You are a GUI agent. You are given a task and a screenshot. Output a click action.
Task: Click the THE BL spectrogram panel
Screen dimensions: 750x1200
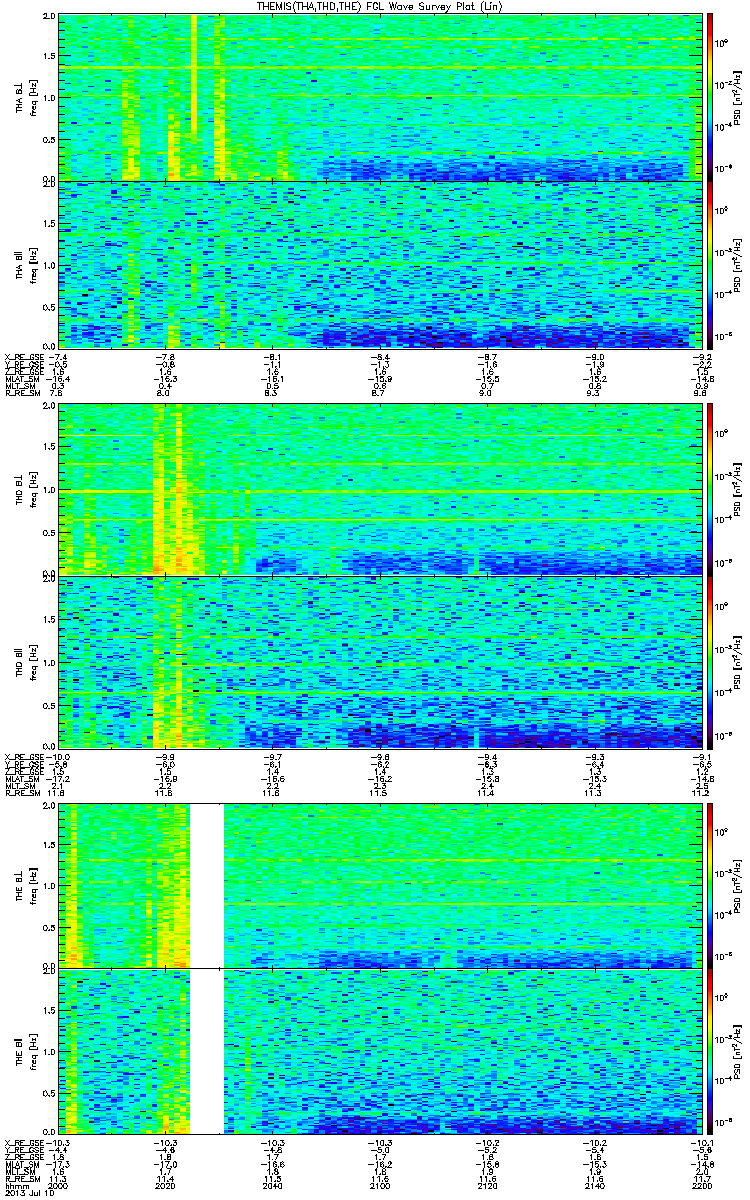pos(379,884)
